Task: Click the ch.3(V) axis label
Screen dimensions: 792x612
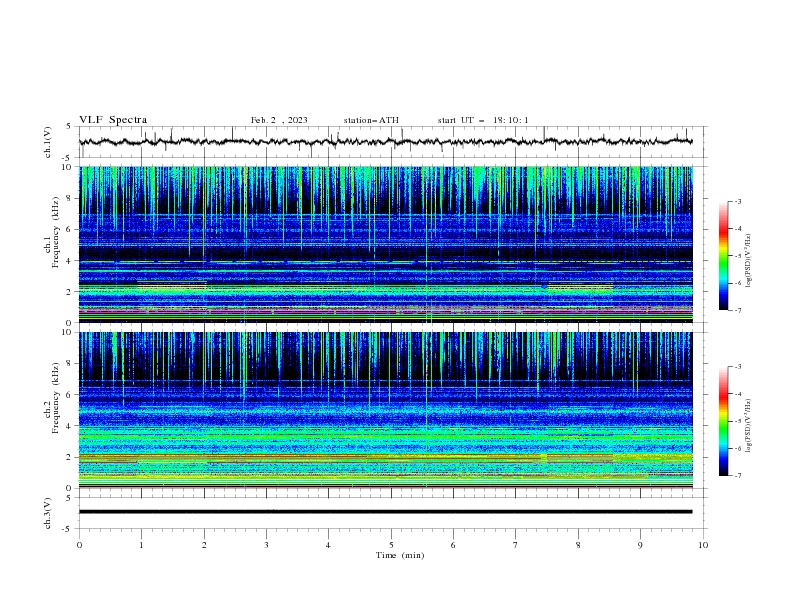Action: [x=48, y=513]
